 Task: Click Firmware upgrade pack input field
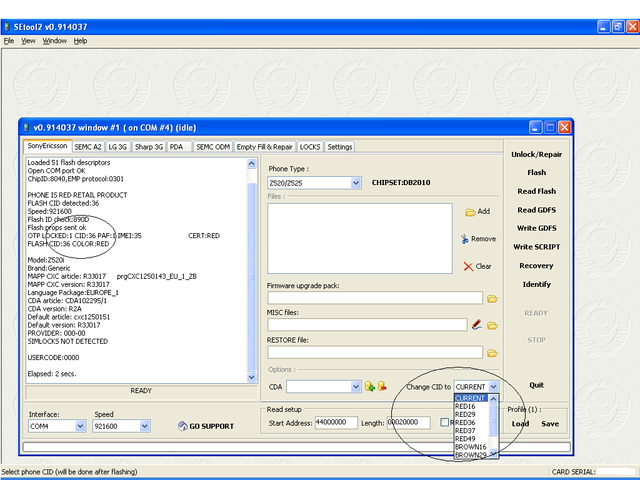(375, 298)
